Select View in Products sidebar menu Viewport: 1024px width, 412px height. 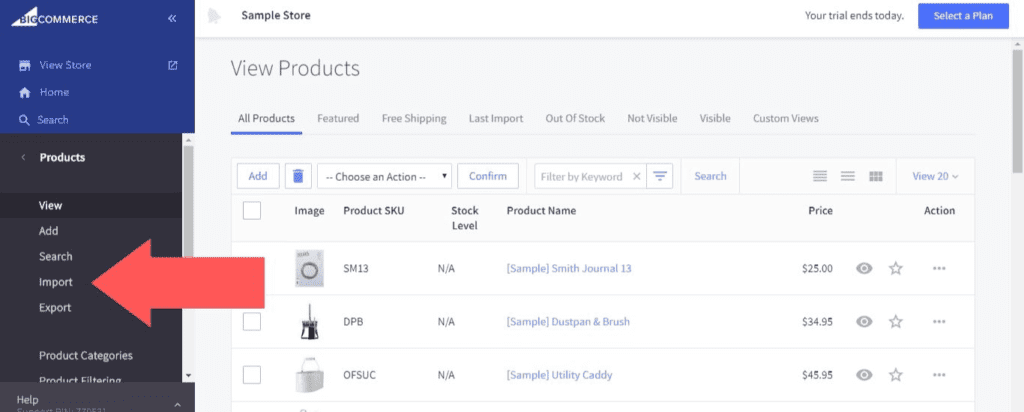(50, 206)
